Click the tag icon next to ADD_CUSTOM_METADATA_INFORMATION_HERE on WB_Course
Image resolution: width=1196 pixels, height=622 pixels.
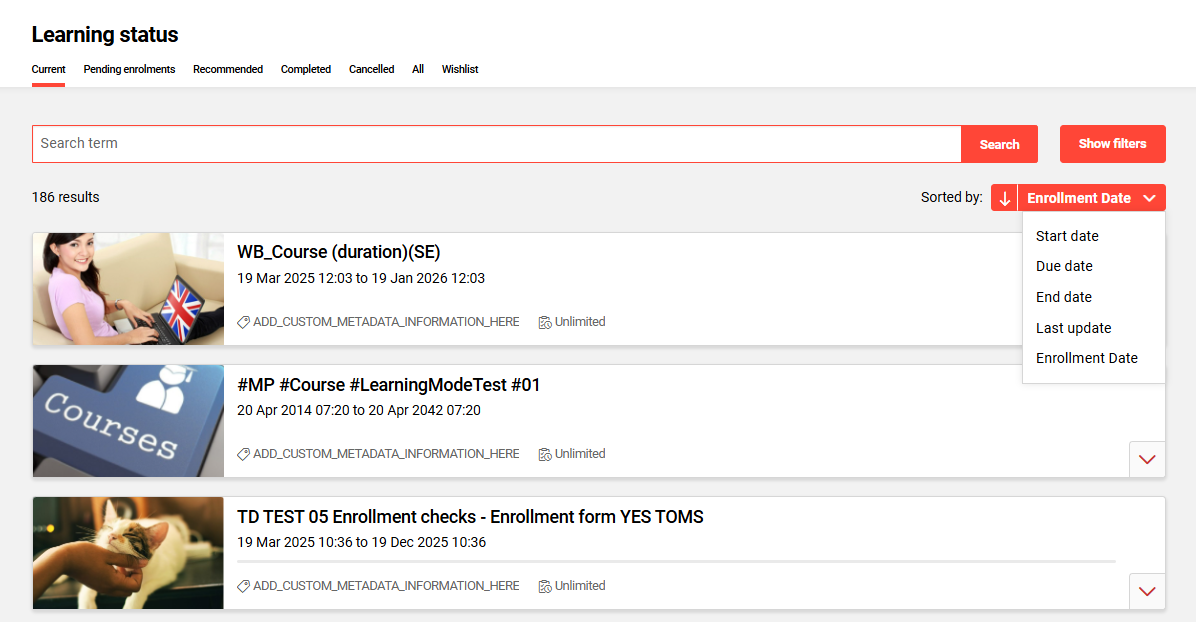point(243,322)
